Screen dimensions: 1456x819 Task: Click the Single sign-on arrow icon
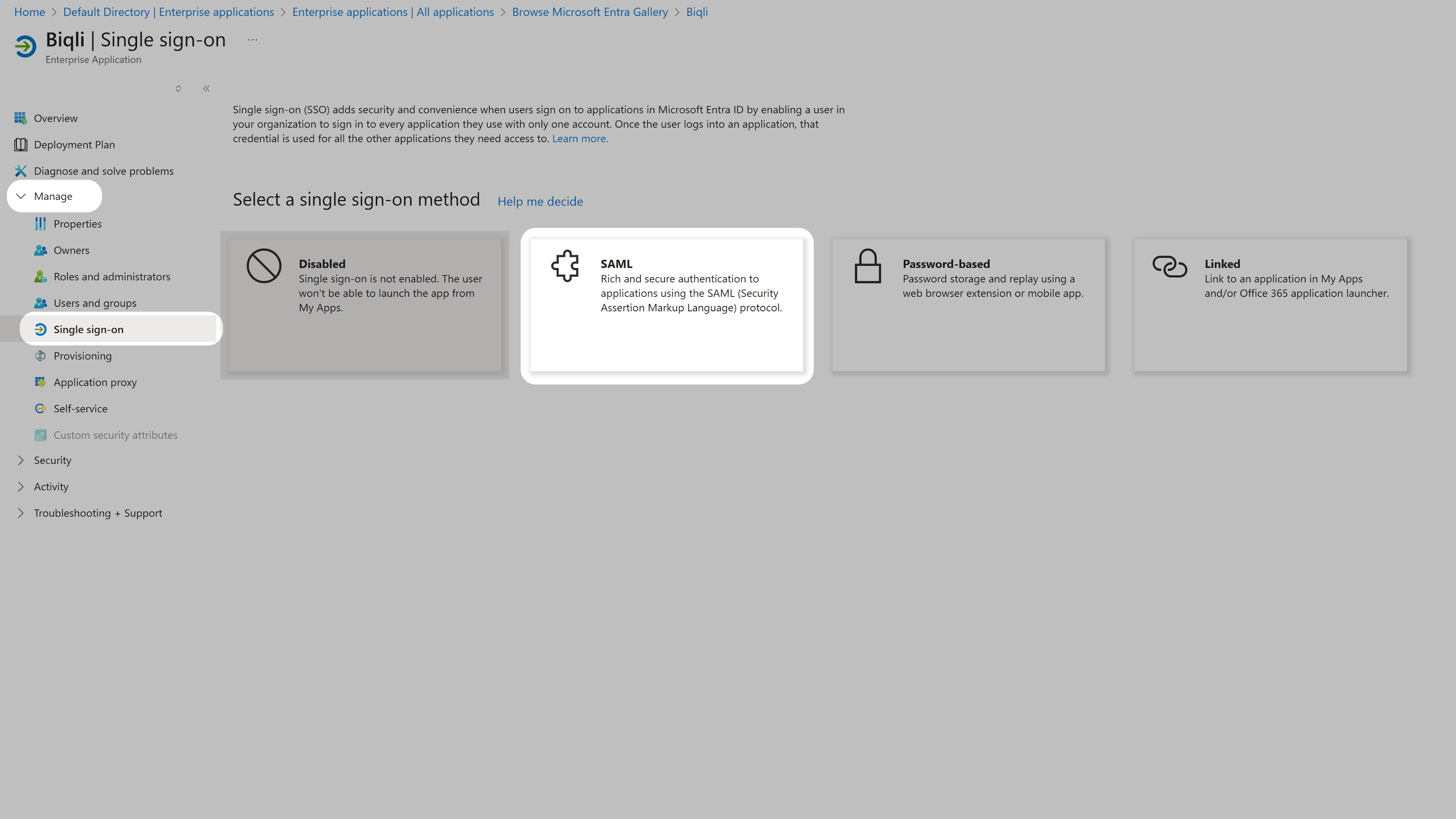pyautogui.click(x=40, y=329)
